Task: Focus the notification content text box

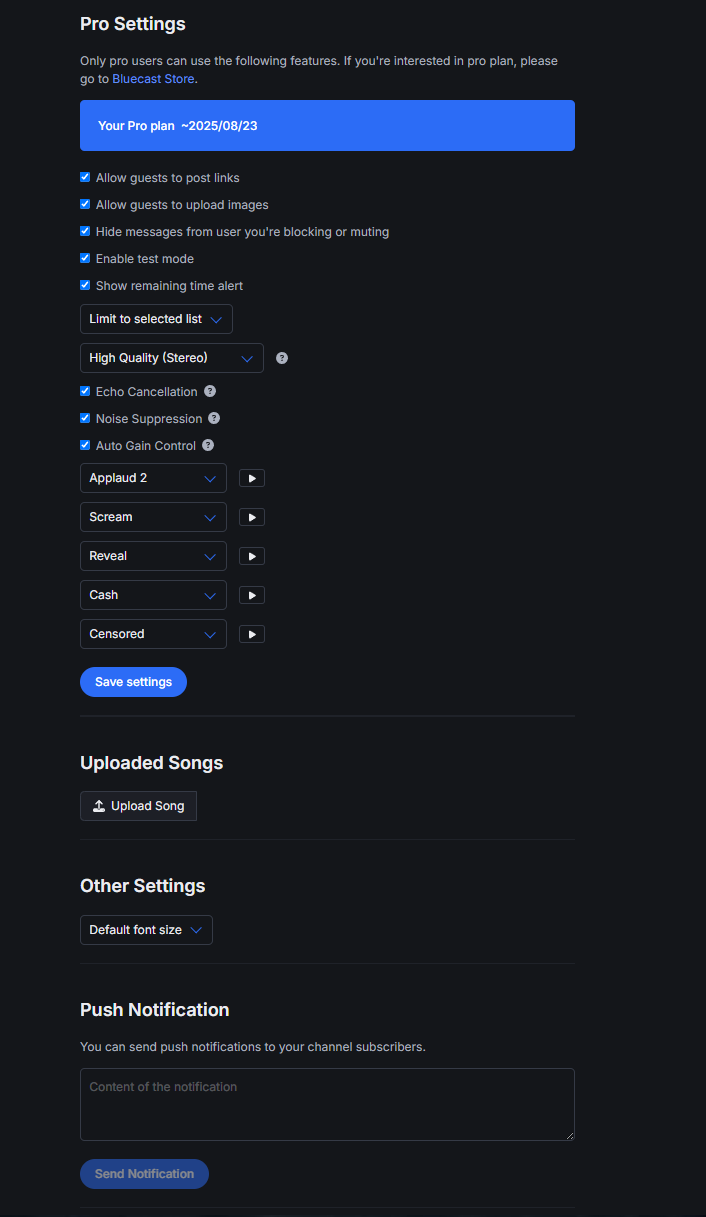Action: tap(327, 1104)
